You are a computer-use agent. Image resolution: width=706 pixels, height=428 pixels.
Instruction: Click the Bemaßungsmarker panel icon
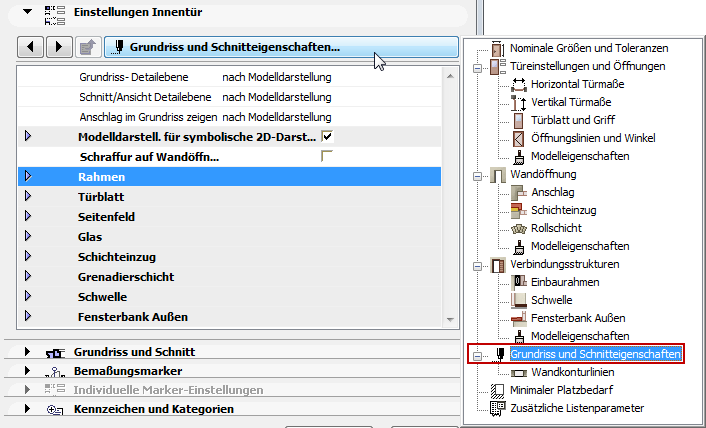pyautogui.click(x=55, y=371)
